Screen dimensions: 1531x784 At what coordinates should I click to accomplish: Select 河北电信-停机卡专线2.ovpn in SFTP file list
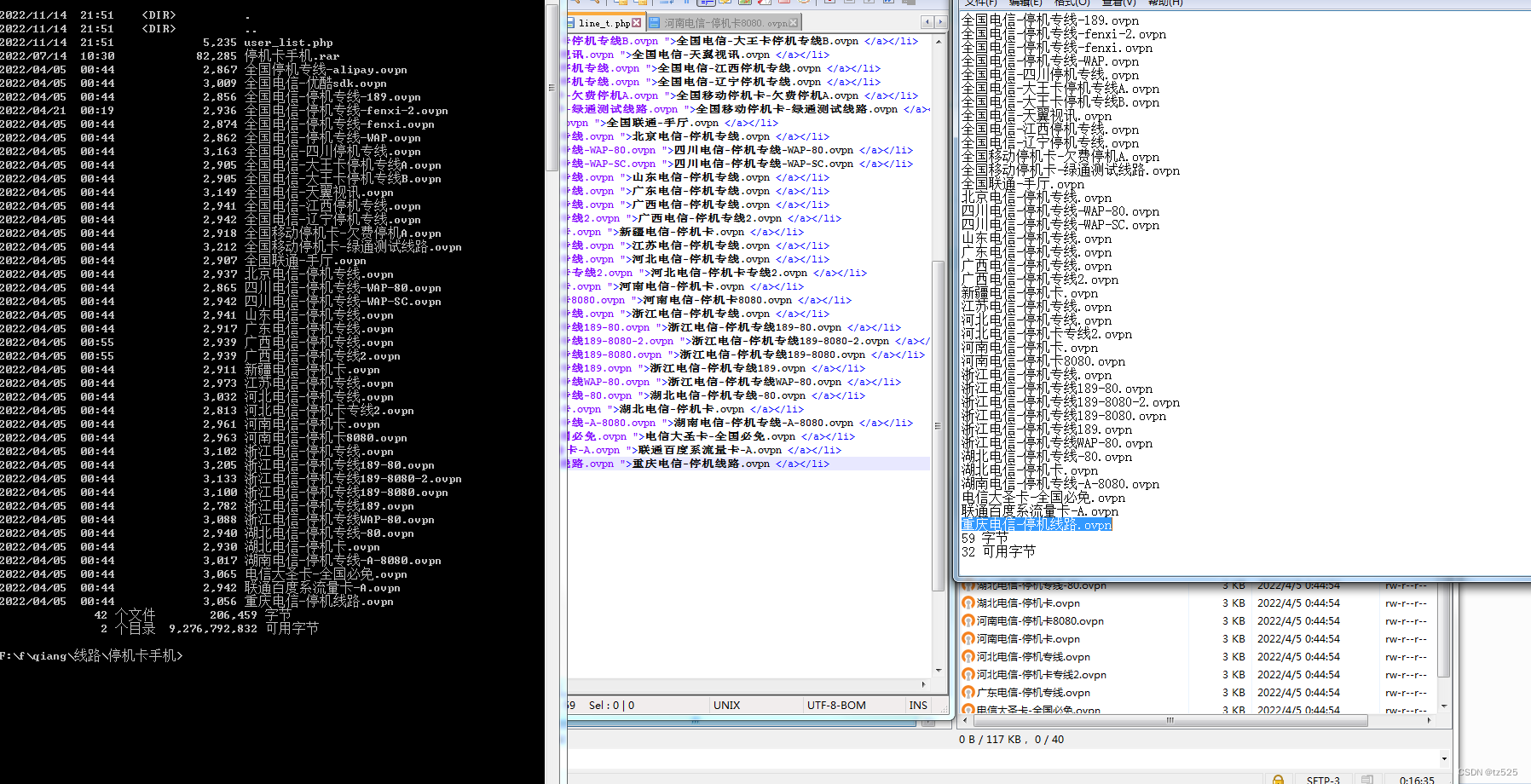[x=1042, y=674]
